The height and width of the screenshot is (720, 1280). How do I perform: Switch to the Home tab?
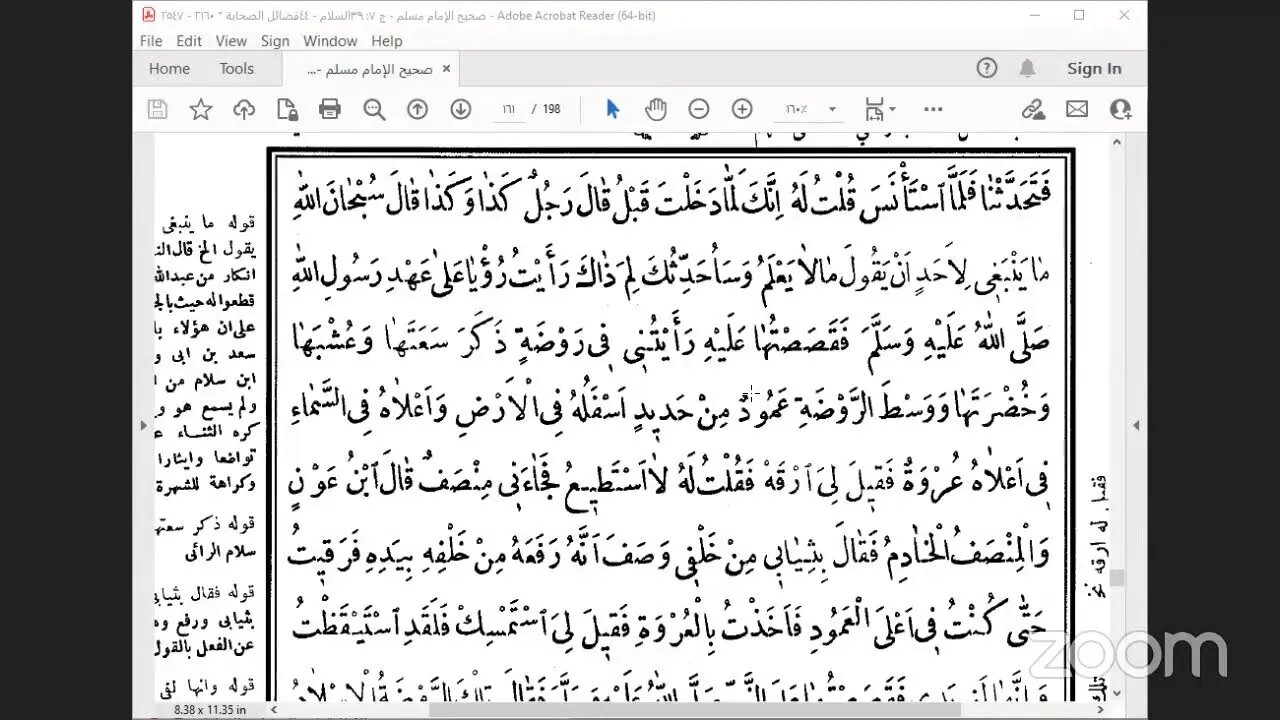coord(169,68)
